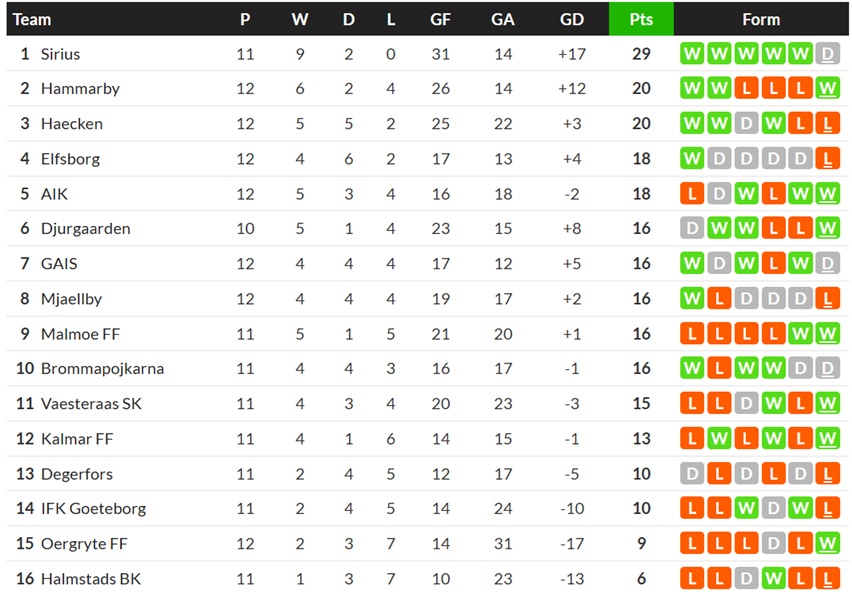The image size is (852, 597).
Task: Click Oergryte FF's grey D form badge
Action: coord(773,543)
